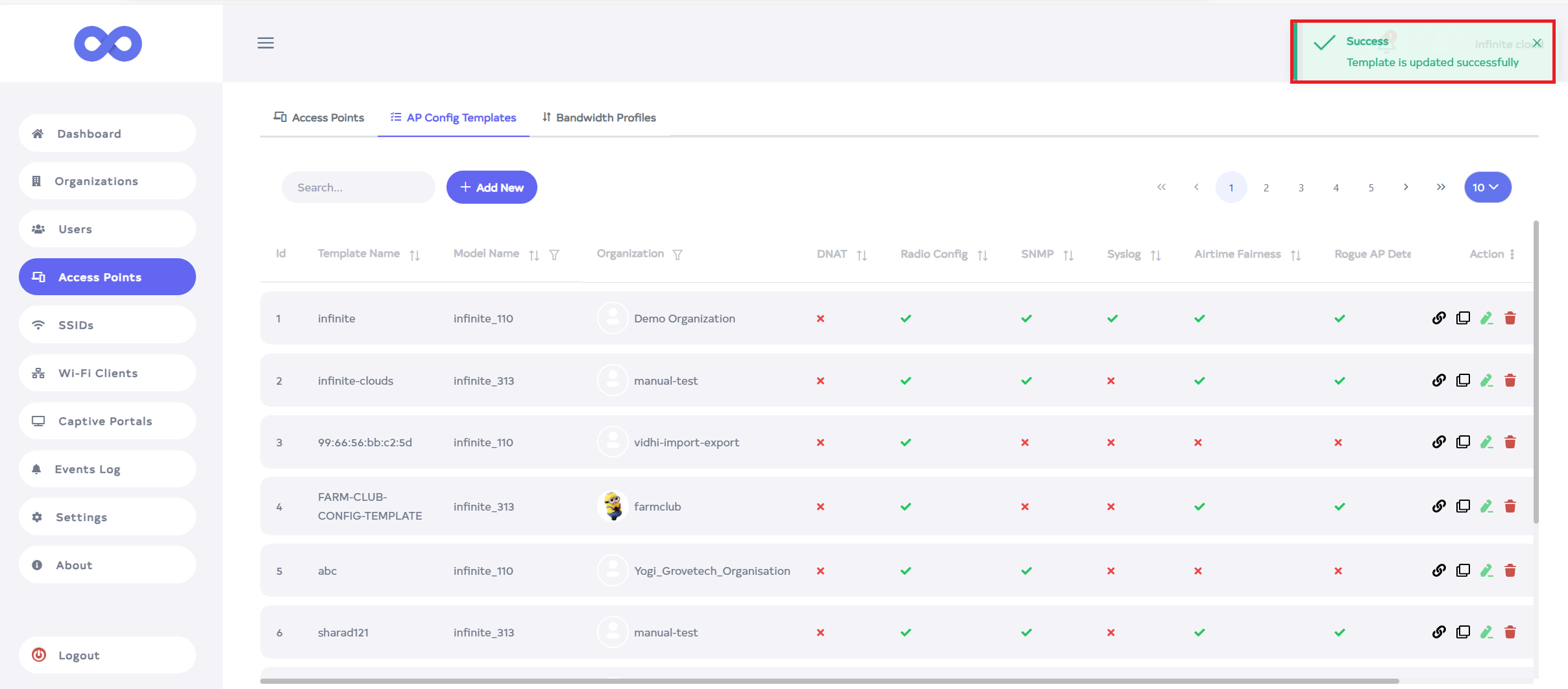Go to page 3 of templates
Image resolution: width=1568 pixels, height=689 pixels.
coord(1301,187)
